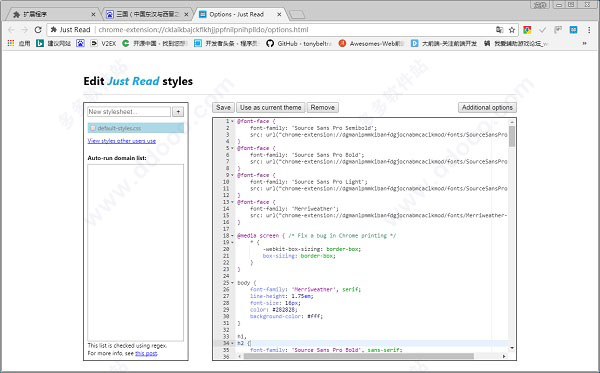Go back with the browser back arrow
Image resolution: width=600 pixels, height=373 pixels.
11,30
